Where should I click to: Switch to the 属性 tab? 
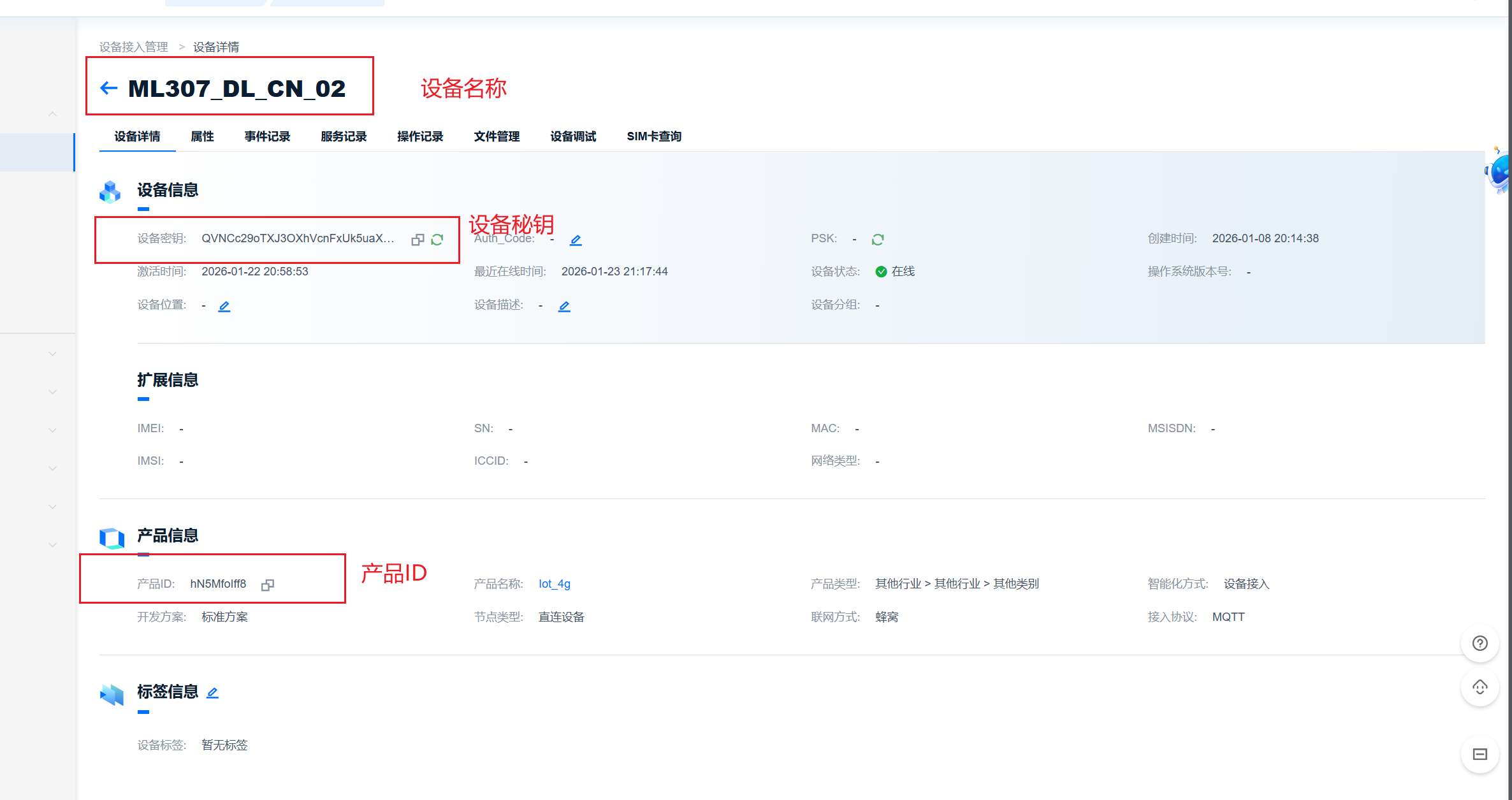tap(202, 136)
